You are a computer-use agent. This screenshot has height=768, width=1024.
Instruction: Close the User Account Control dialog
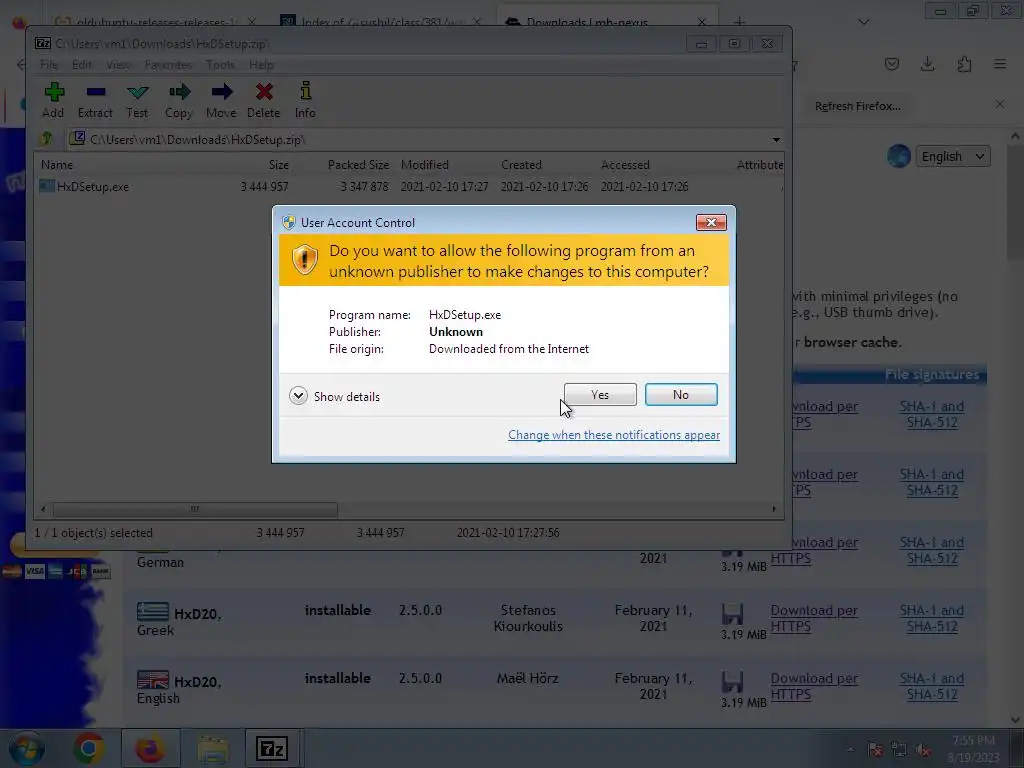711,223
